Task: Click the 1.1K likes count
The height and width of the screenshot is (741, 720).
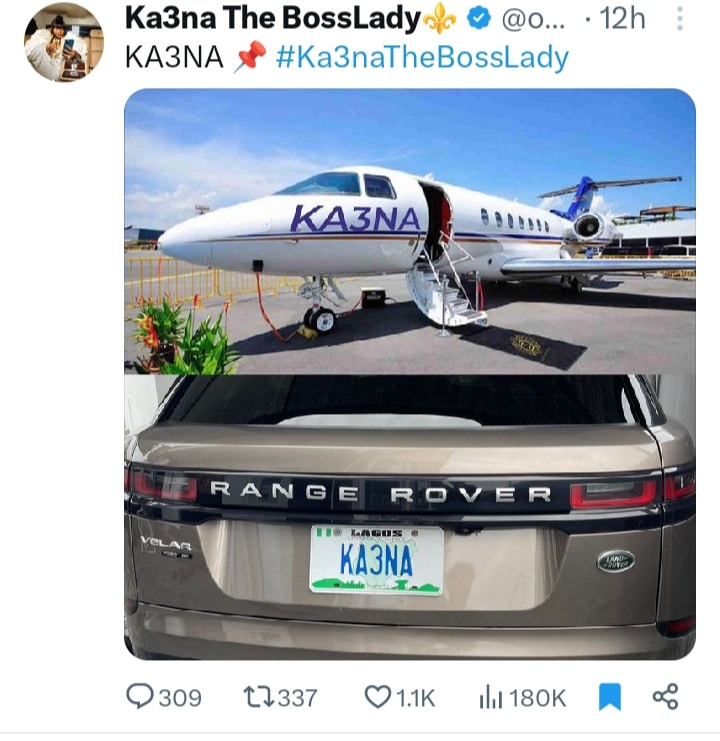Action: [x=413, y=697]
